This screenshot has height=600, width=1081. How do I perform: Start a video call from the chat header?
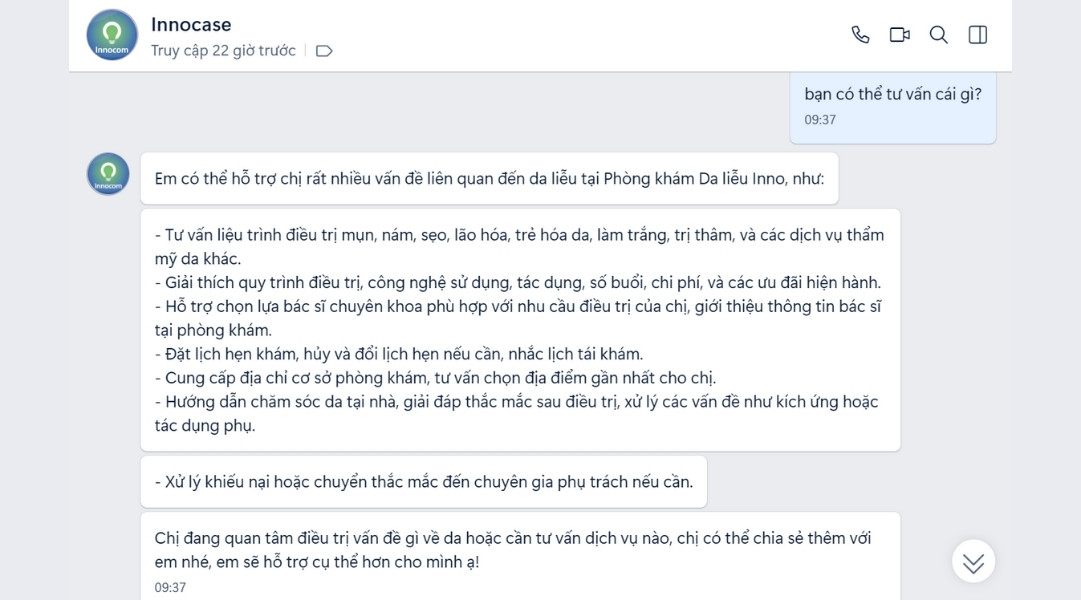899,33
